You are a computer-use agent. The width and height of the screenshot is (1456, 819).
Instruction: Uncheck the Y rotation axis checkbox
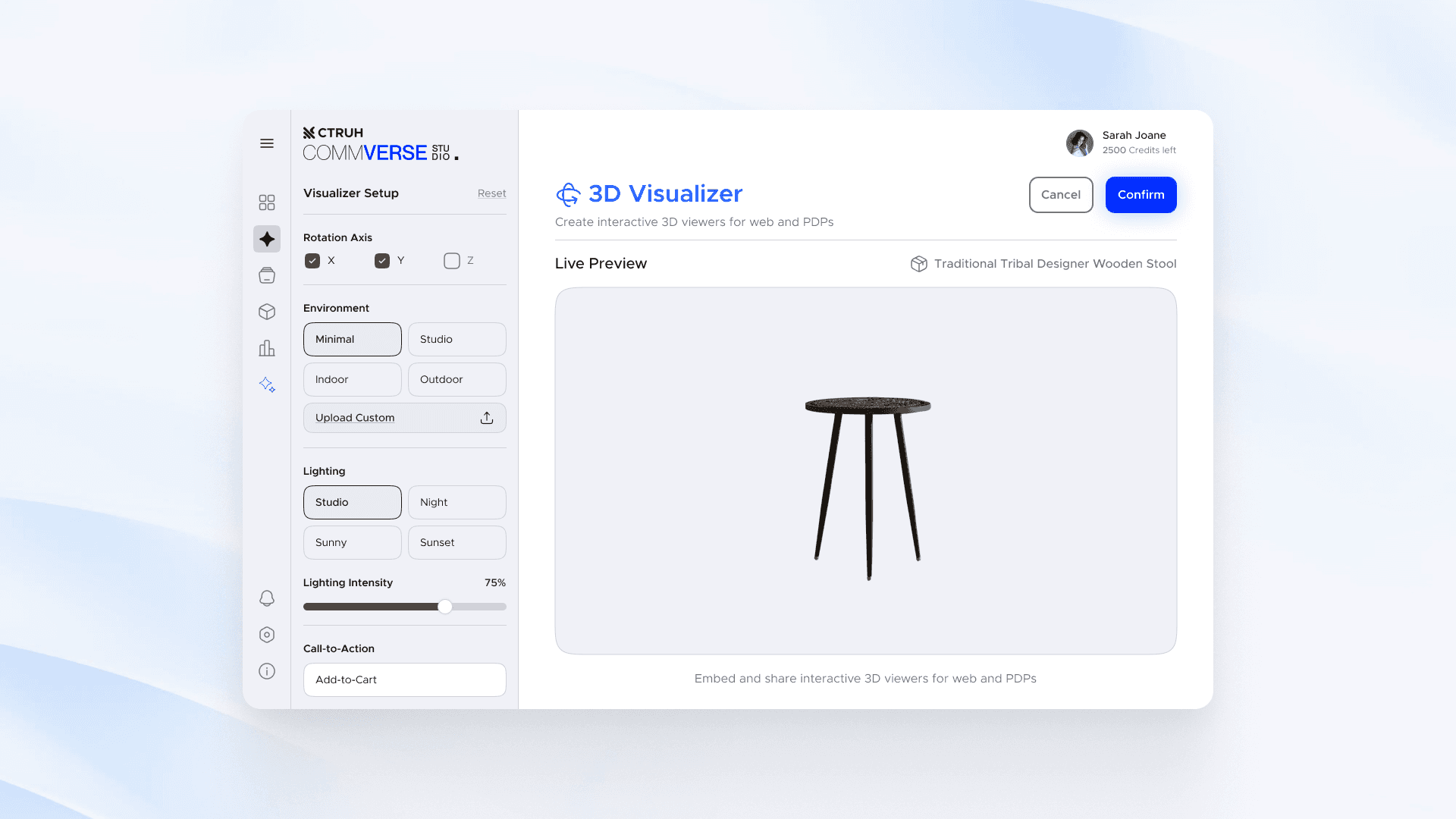(x=382, y=261)
